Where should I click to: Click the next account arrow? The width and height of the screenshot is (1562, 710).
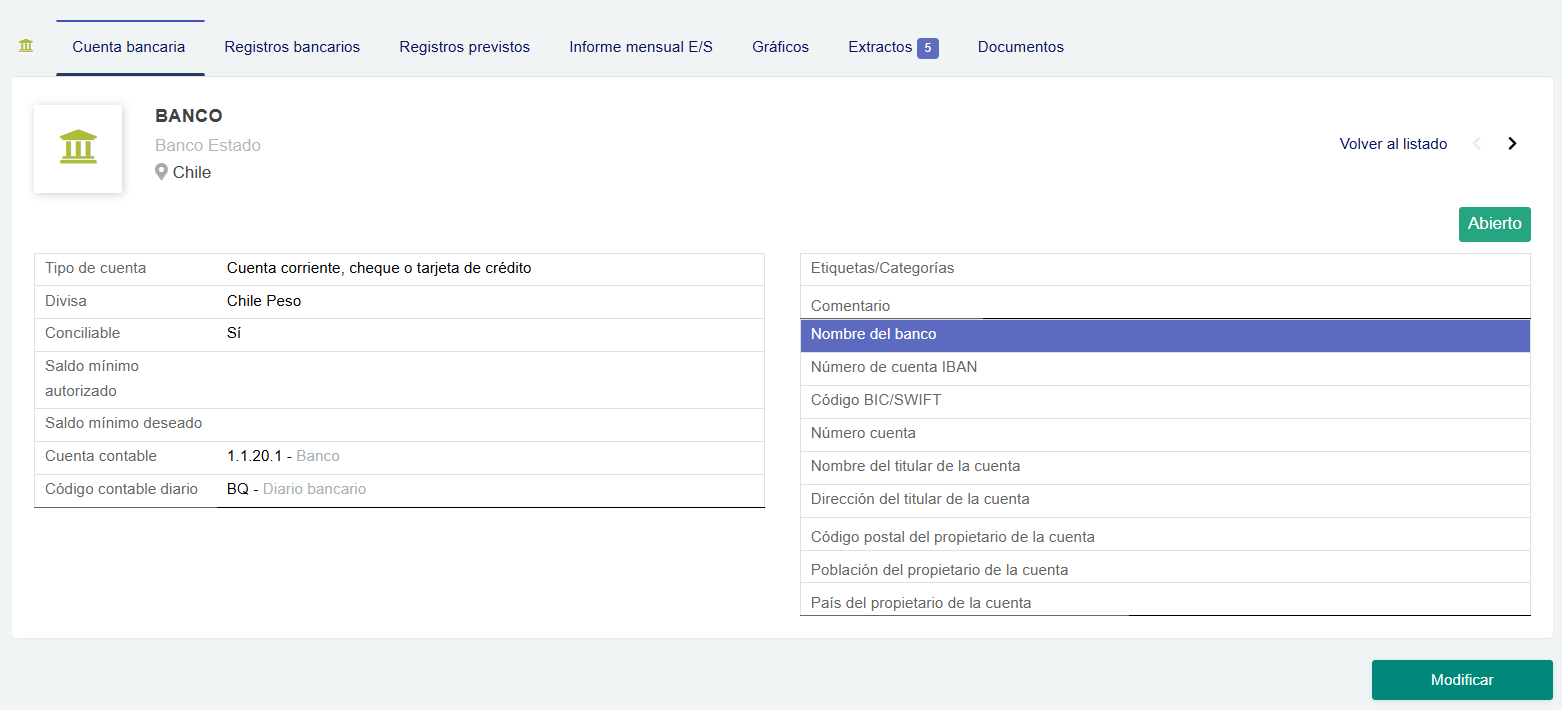tap(1511, 143)
